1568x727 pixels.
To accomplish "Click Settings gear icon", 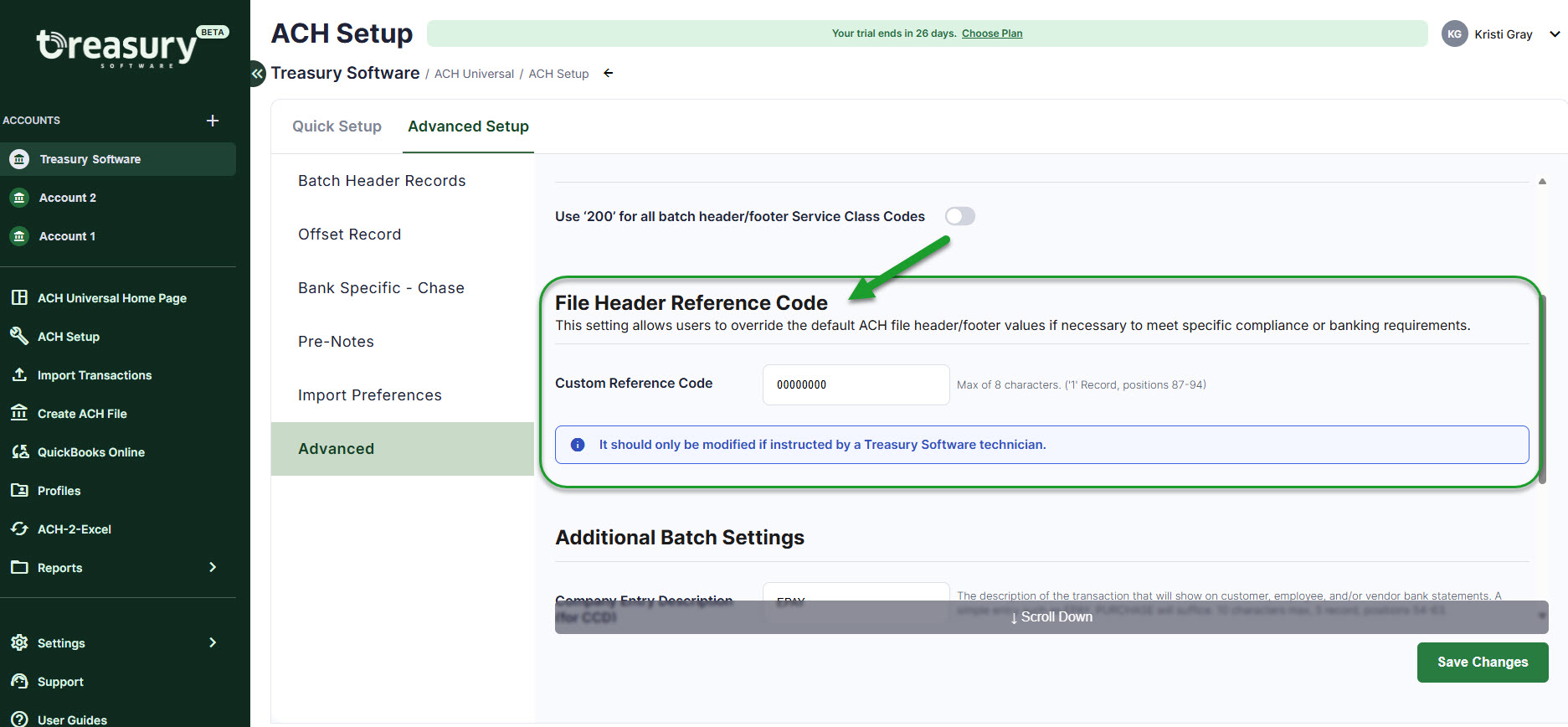I will [x=19, y=642].
